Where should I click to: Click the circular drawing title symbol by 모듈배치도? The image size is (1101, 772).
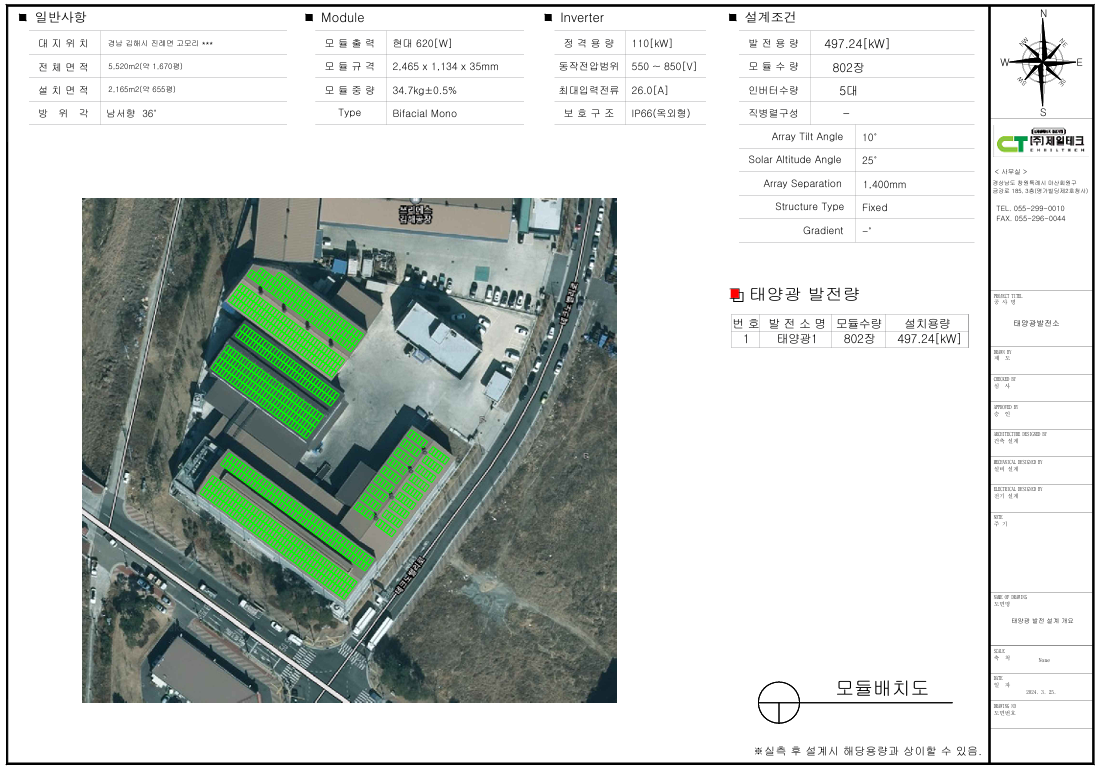point(779,702)
